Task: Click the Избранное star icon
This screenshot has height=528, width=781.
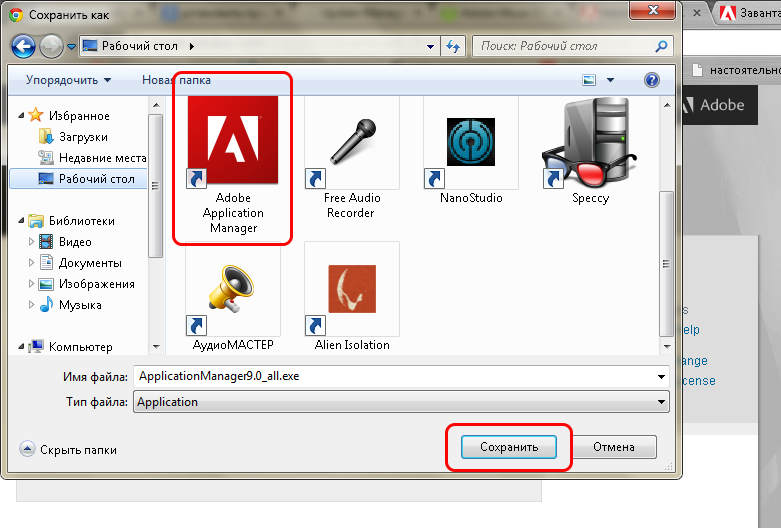Action: point(35,115)
